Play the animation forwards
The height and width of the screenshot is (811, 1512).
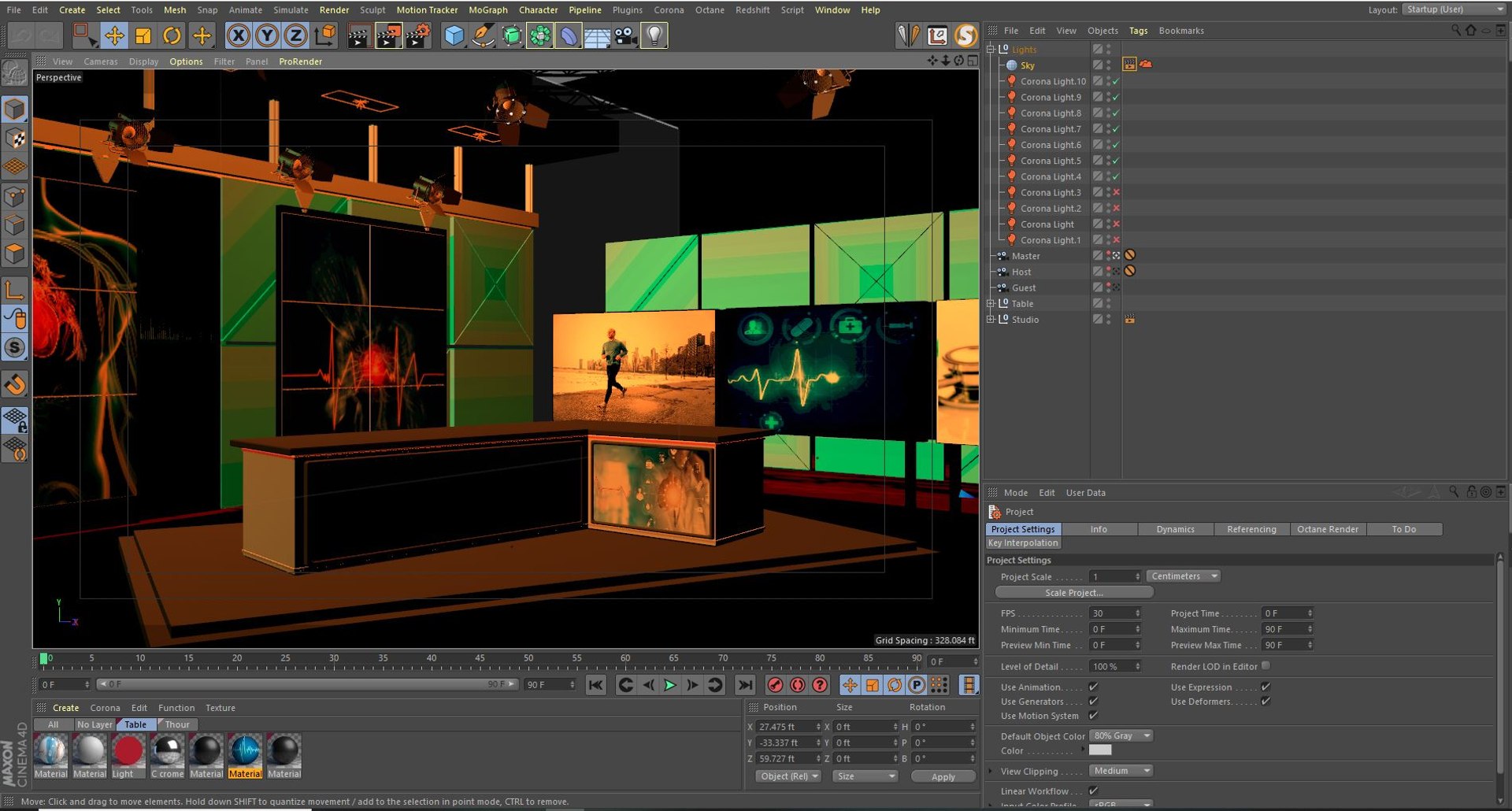[x=670, y=685]
